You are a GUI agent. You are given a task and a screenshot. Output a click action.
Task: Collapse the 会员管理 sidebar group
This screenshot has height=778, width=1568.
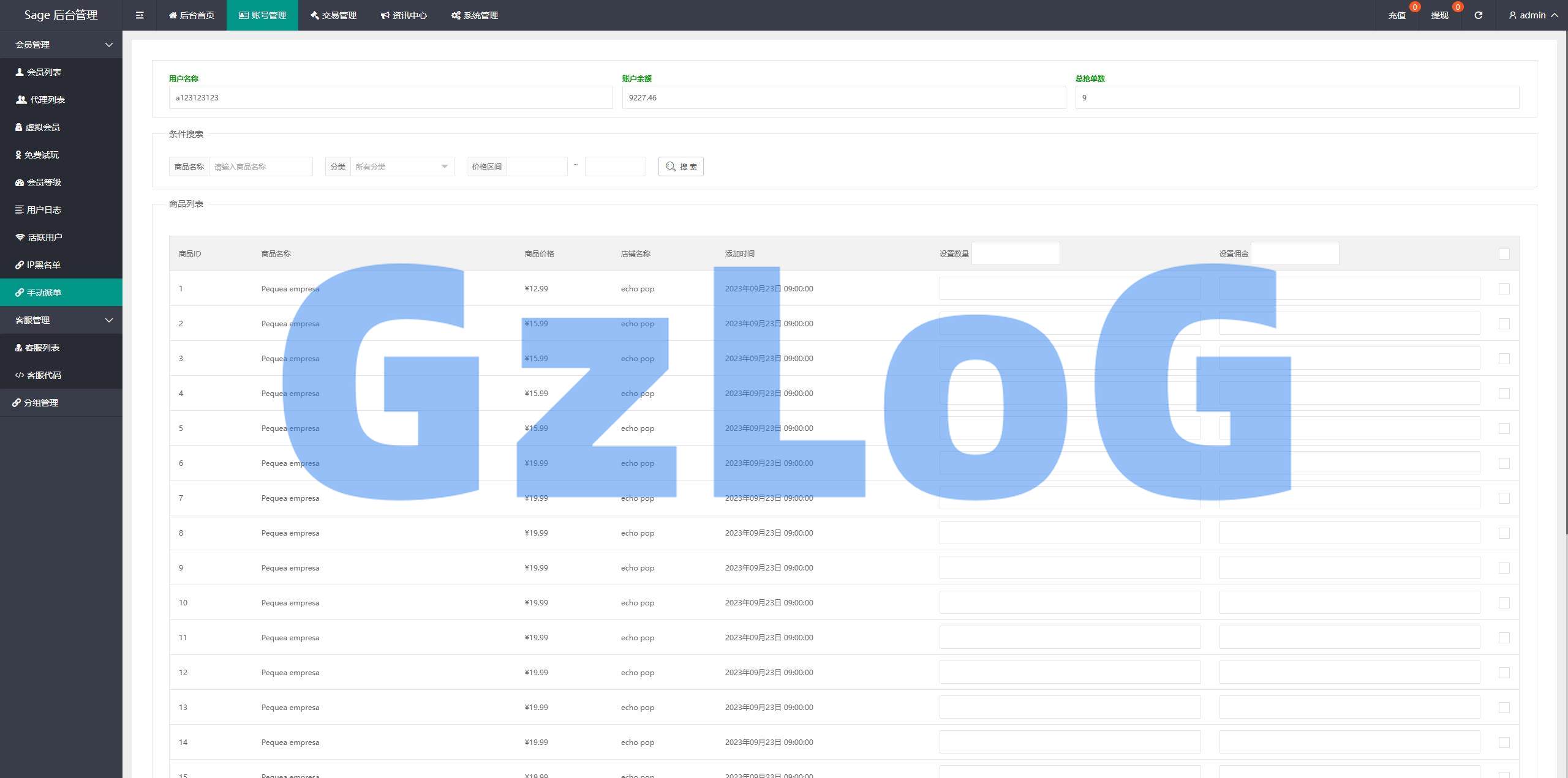click(x=61, y=45)
